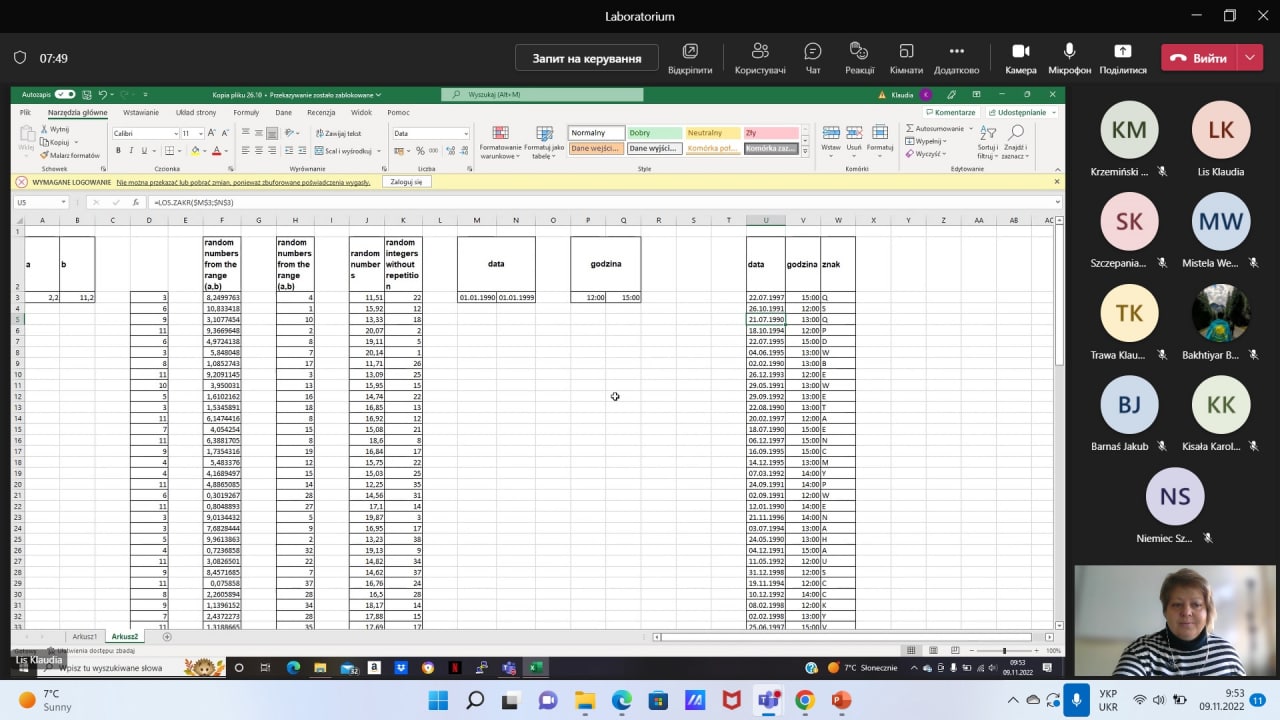Switch to the Wstawianie ribbon tab
Viewport: 1280px width, 720px height.
point(141,112)
